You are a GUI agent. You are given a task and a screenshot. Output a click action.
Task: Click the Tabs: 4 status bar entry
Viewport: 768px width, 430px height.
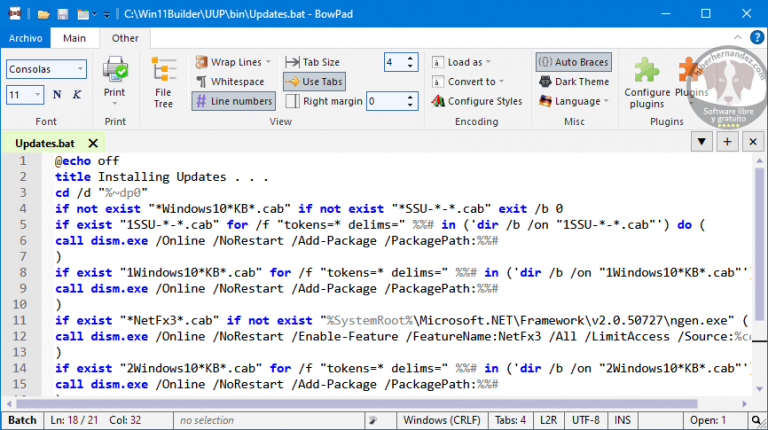pyautogui.click(x=510, y=420)
